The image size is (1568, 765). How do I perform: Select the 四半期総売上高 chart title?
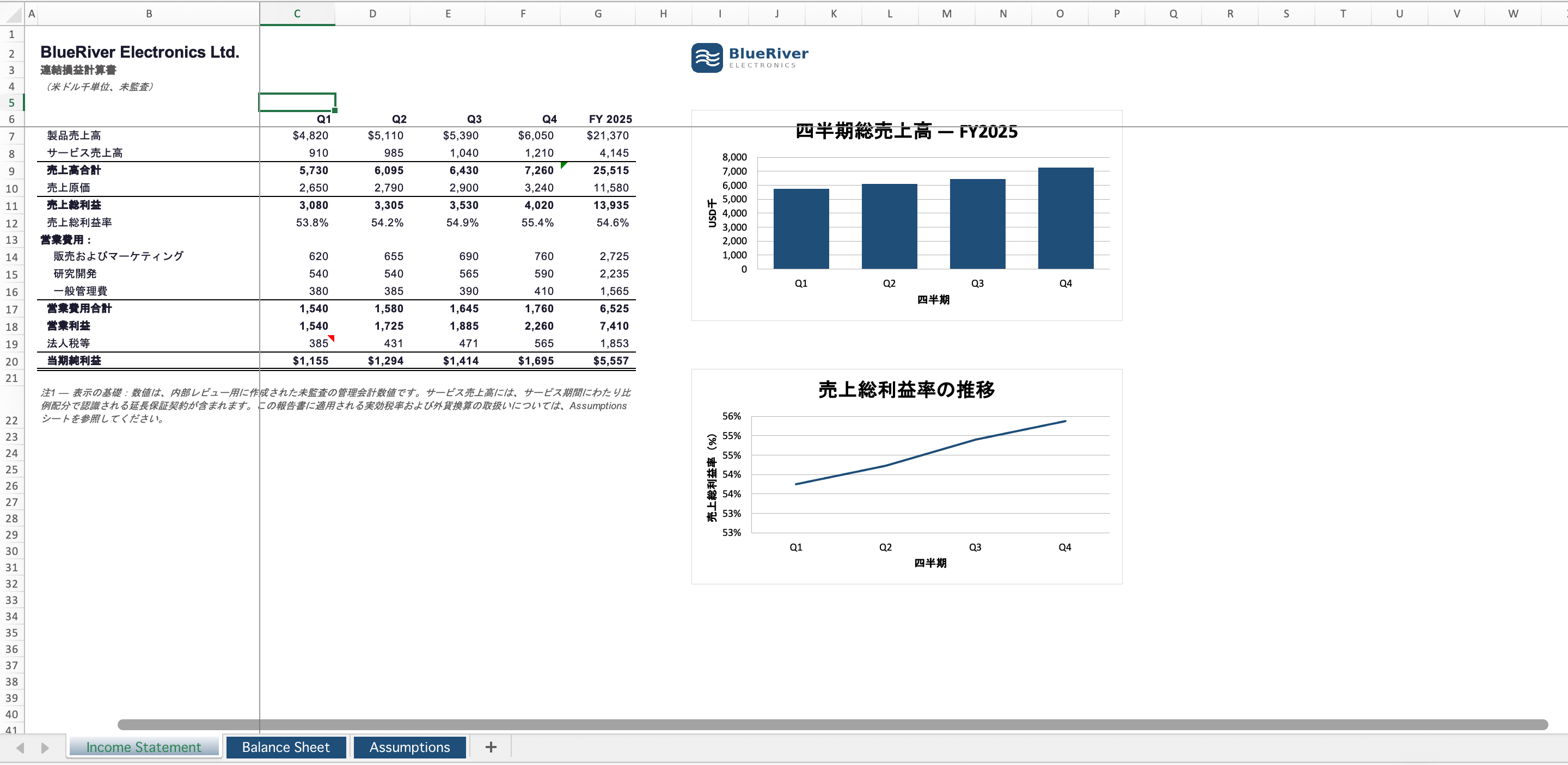click(906, 131)
